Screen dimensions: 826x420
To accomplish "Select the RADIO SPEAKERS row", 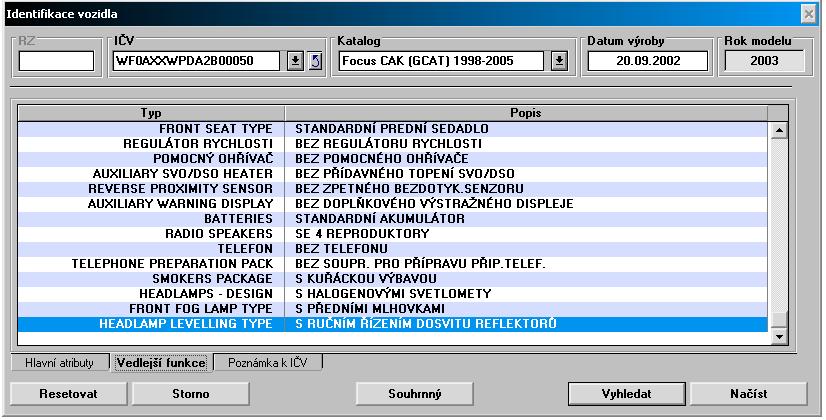I will pyautogui.click(x=400, y=234).
